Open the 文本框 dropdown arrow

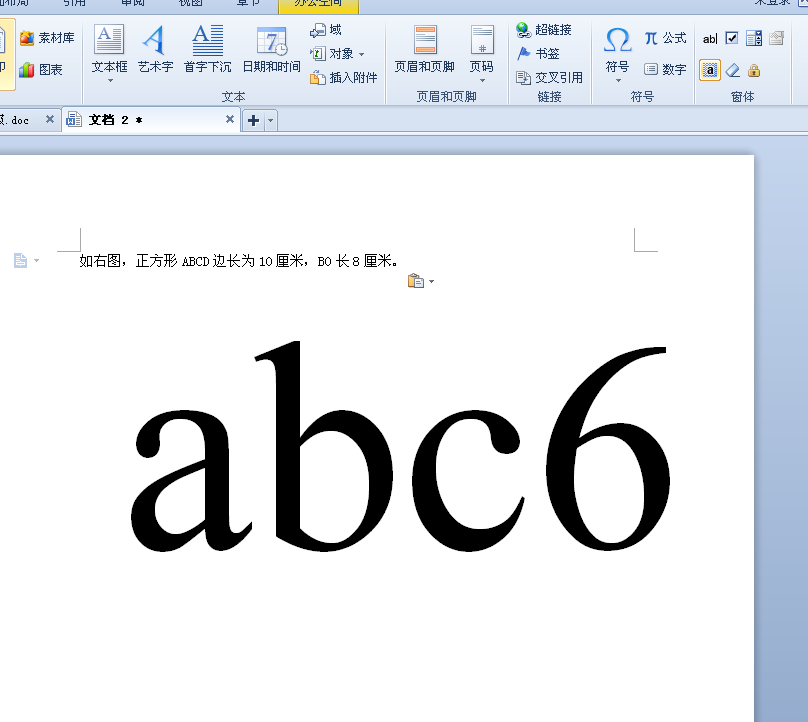pyautogui.click(x=110, y=80)
